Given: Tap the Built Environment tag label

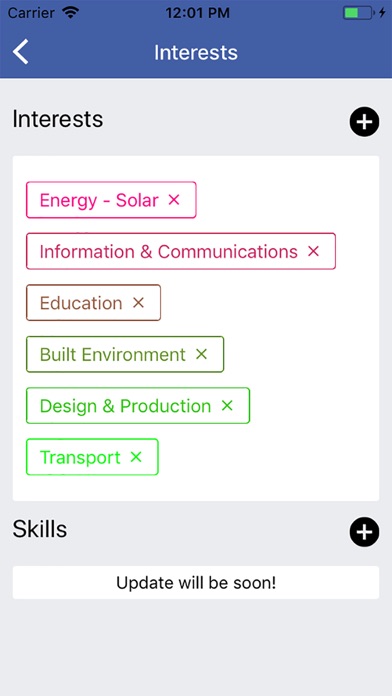Looking at the screenshot, I should pos(113,355).
